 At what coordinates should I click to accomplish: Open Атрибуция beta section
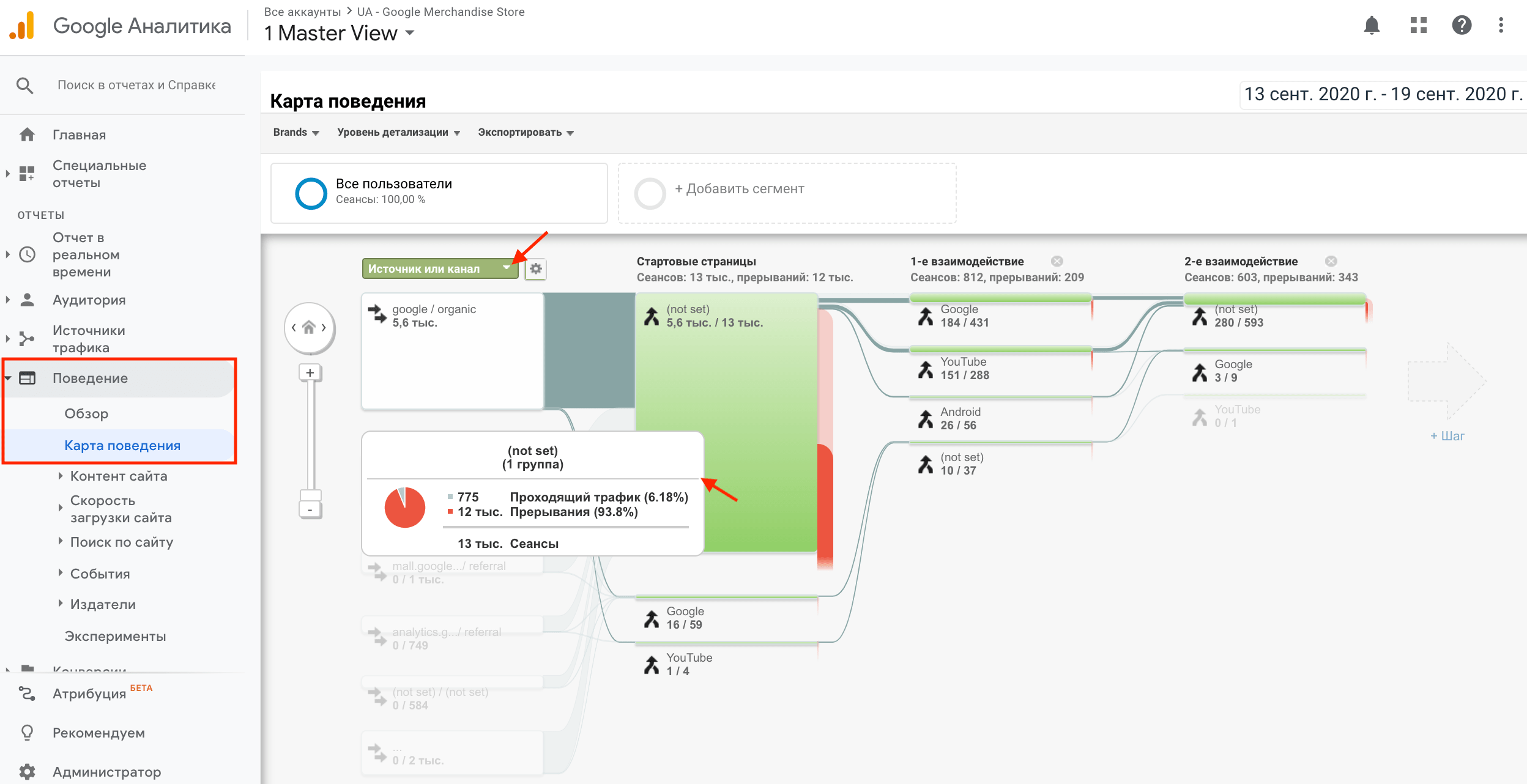(89, 693)
